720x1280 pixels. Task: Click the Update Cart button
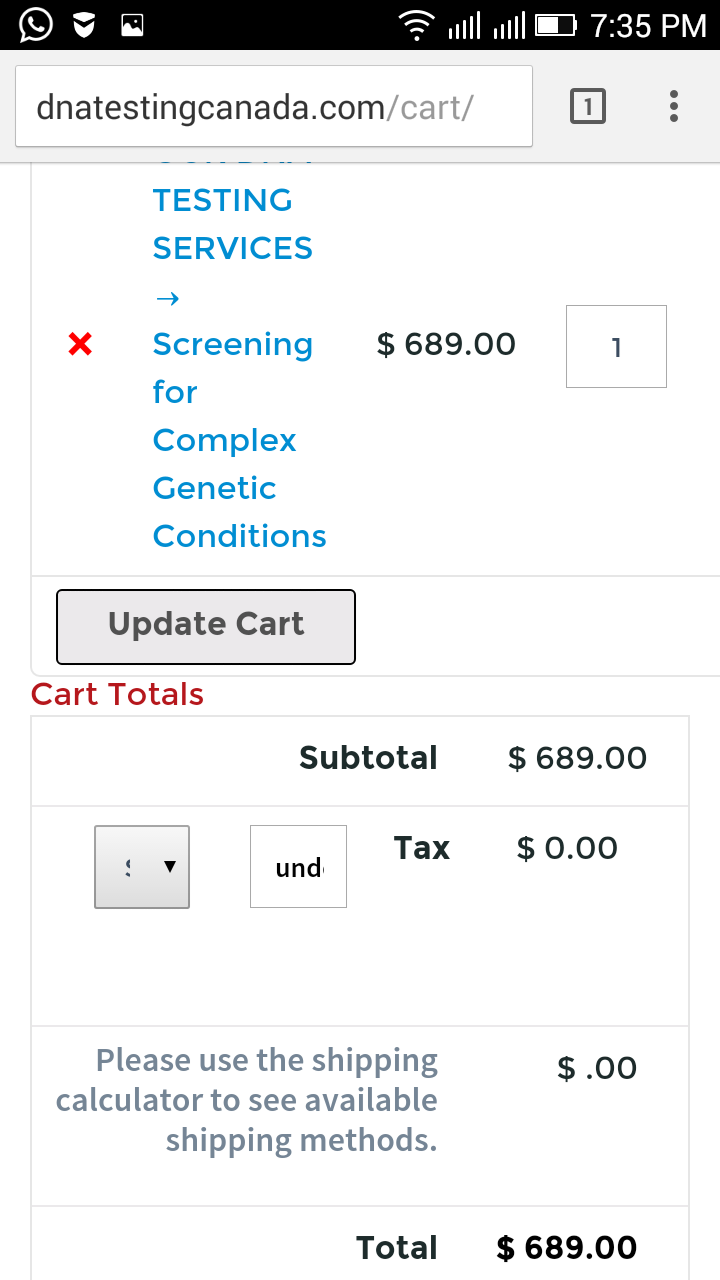click(206, 626)
